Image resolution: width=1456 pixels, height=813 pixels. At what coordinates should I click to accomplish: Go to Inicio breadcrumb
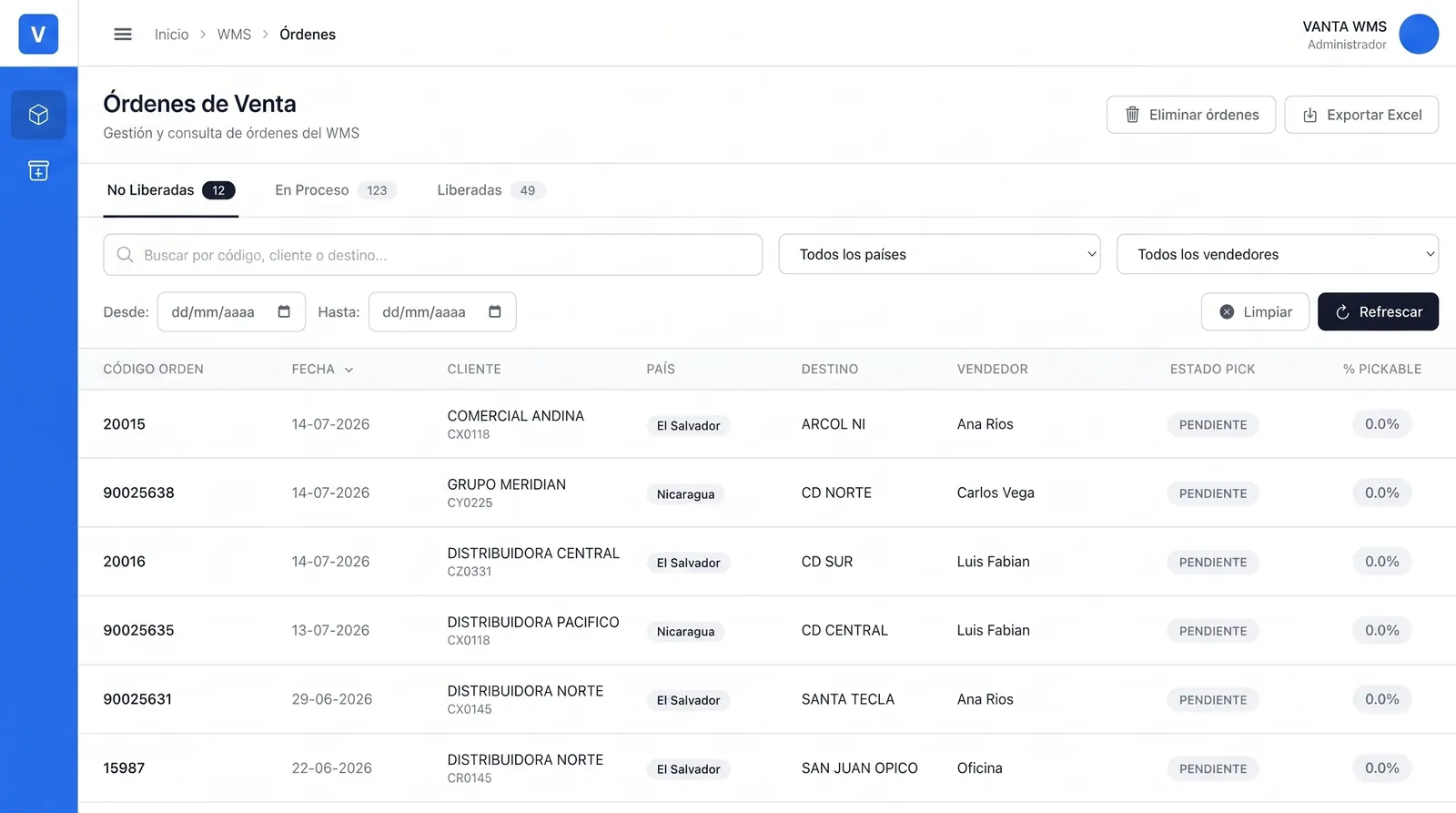pyautogui.click(x=171, y=35)
